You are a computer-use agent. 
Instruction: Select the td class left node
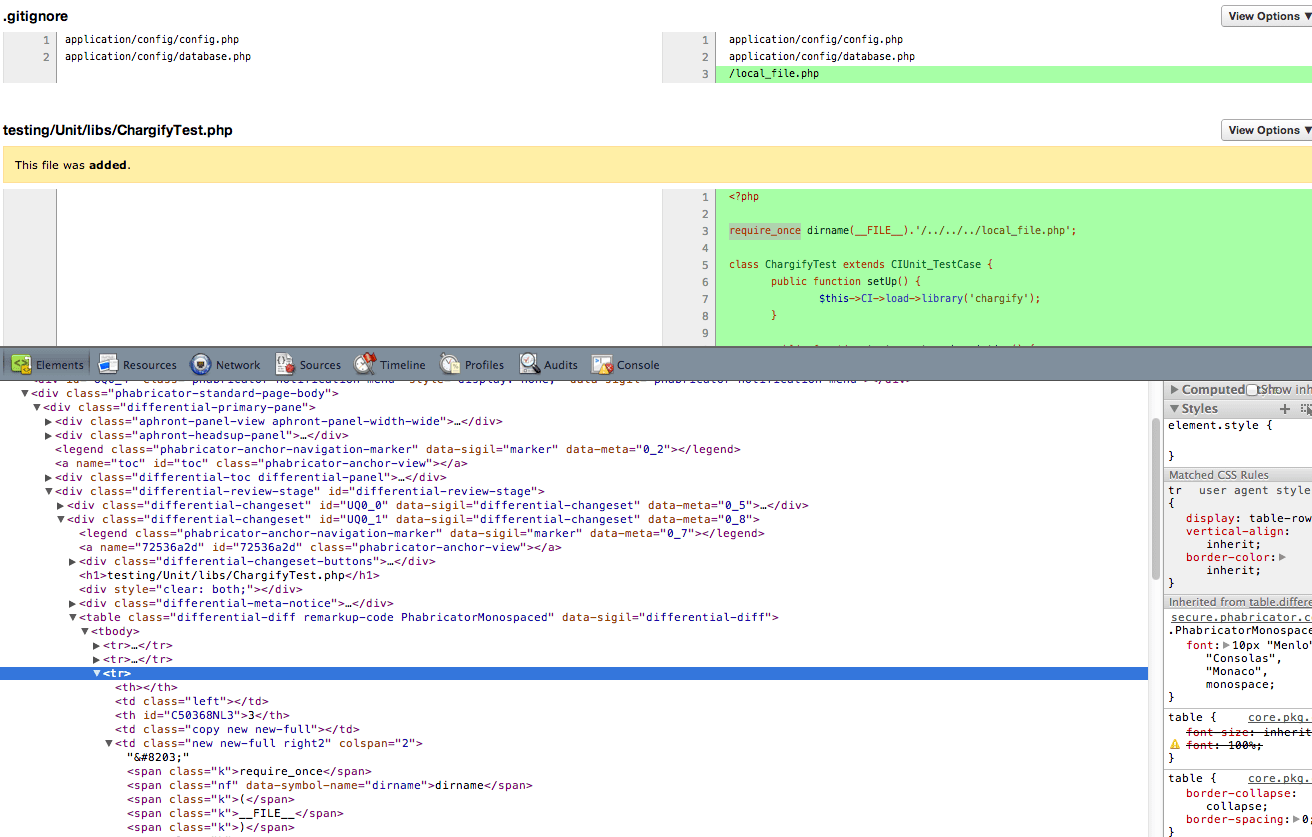[191, 702]
